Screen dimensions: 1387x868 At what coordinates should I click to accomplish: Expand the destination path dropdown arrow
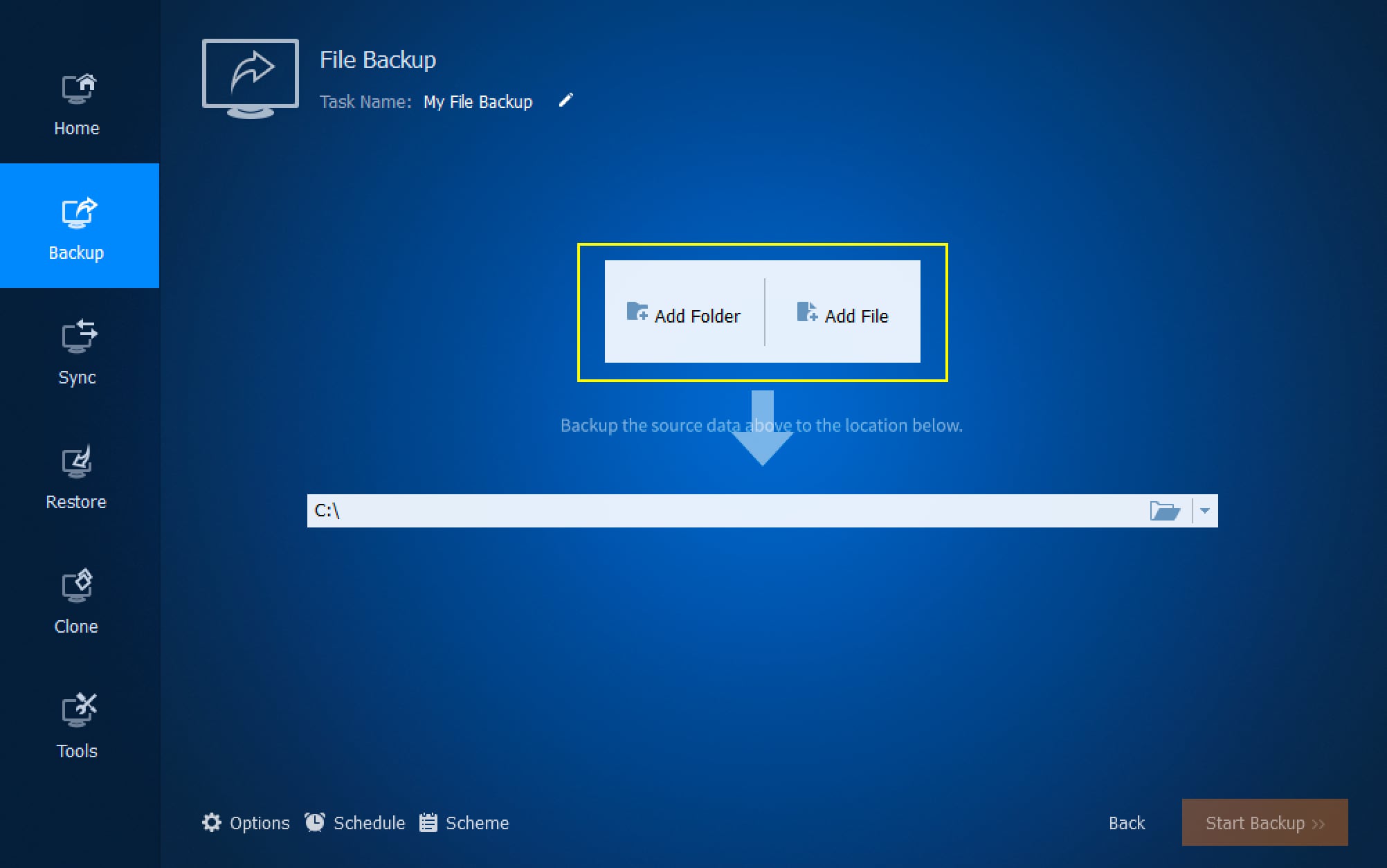1205,511
